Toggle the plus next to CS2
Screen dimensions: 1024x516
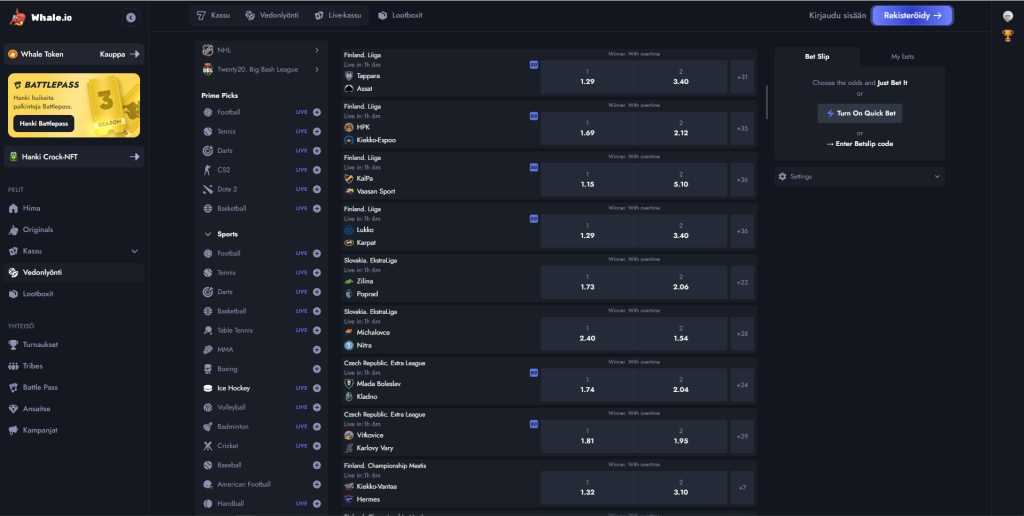click(317, 170)
